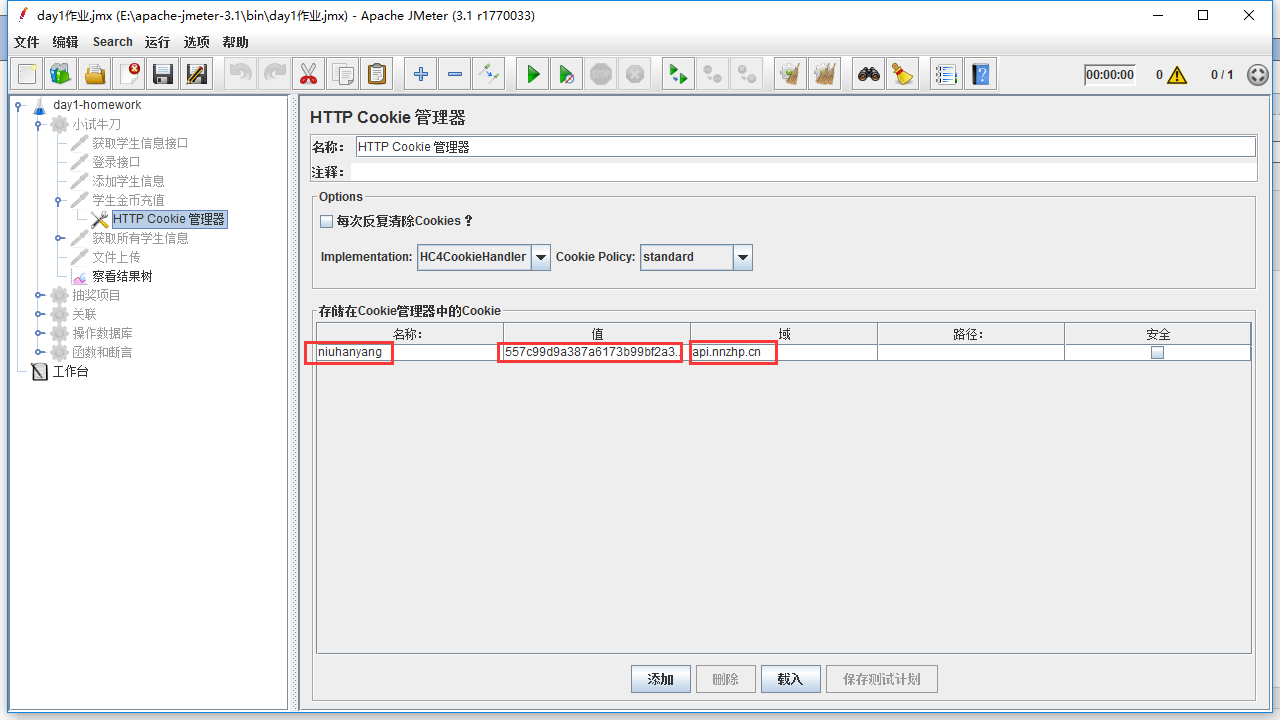Select 文件上传 in the tree
Image resolution: width=1280 pixels, height=720 pixels.
pyautogui.click(x=116, y=257)
